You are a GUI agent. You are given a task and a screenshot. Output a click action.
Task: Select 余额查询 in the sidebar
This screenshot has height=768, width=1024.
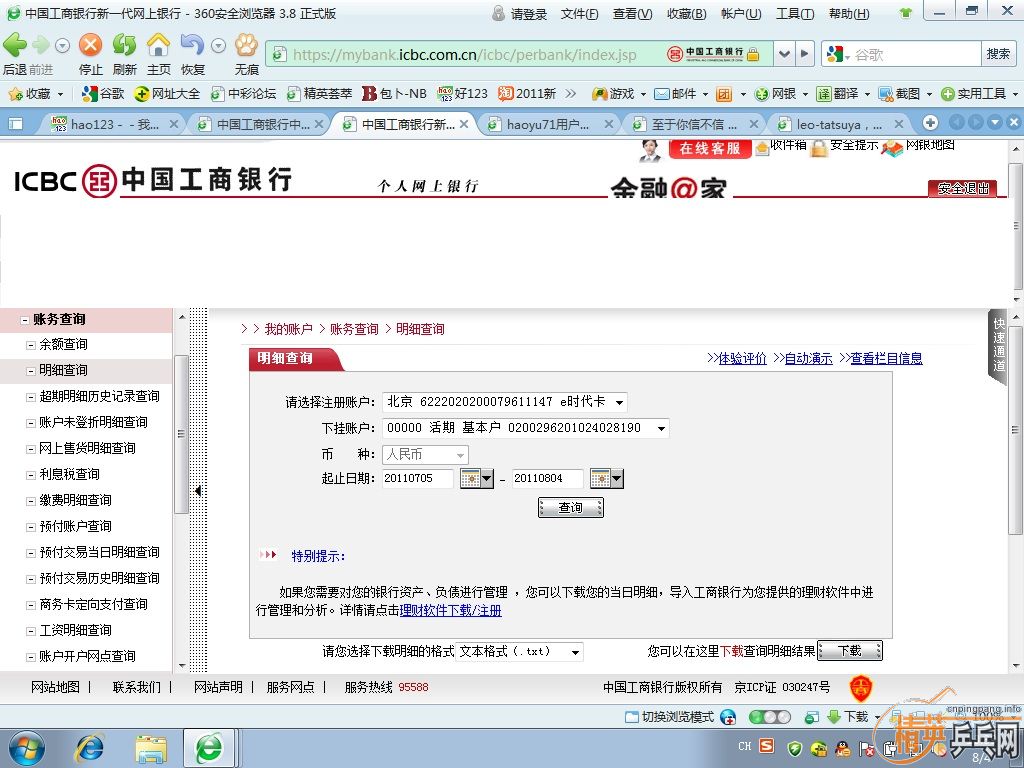coord(63,344)
